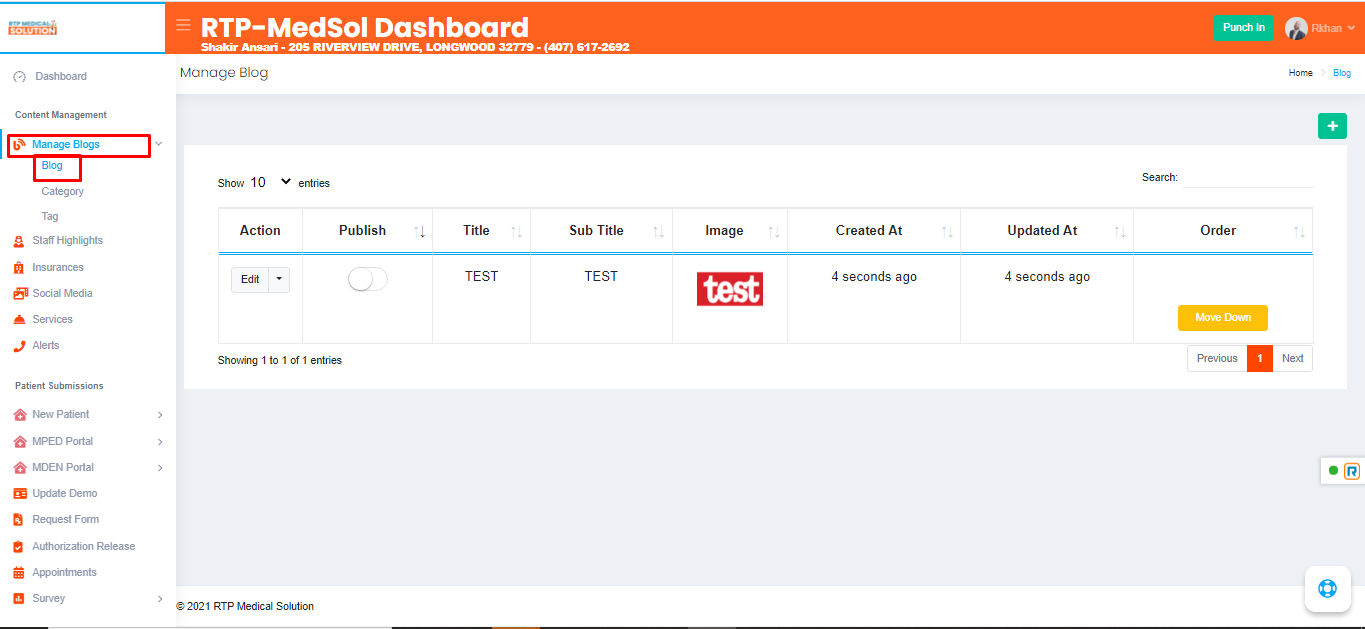Viewport: 1365px width, 629px height.
Task: Open the show entries count dropdown
Action: click(x=271, y=182)
